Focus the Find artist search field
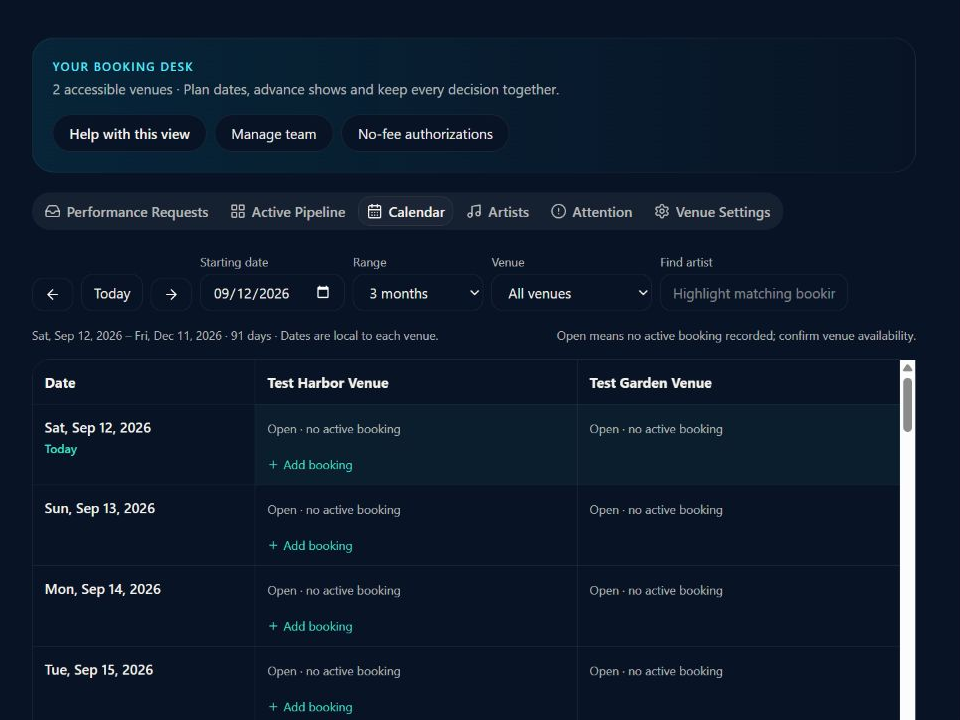The width and height of the screenshot is (960, 720). point(754,294)
